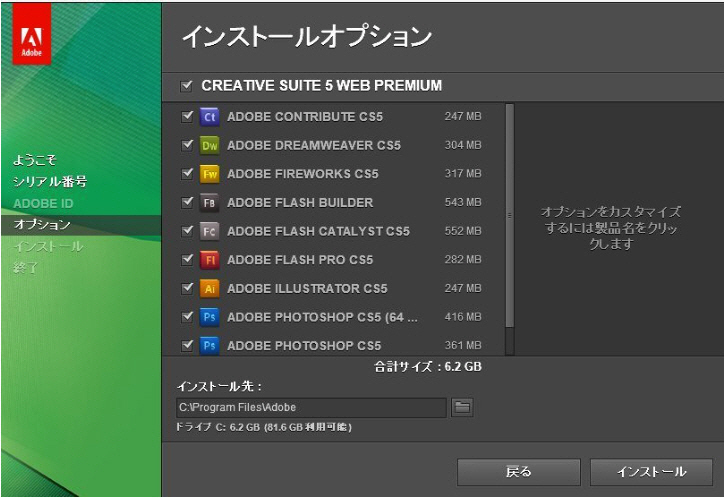Image resolution: width=725 pixels, height=498 pixels.
Task: Click the Flash Catalyst Fc icon
Action: [209, 231]
